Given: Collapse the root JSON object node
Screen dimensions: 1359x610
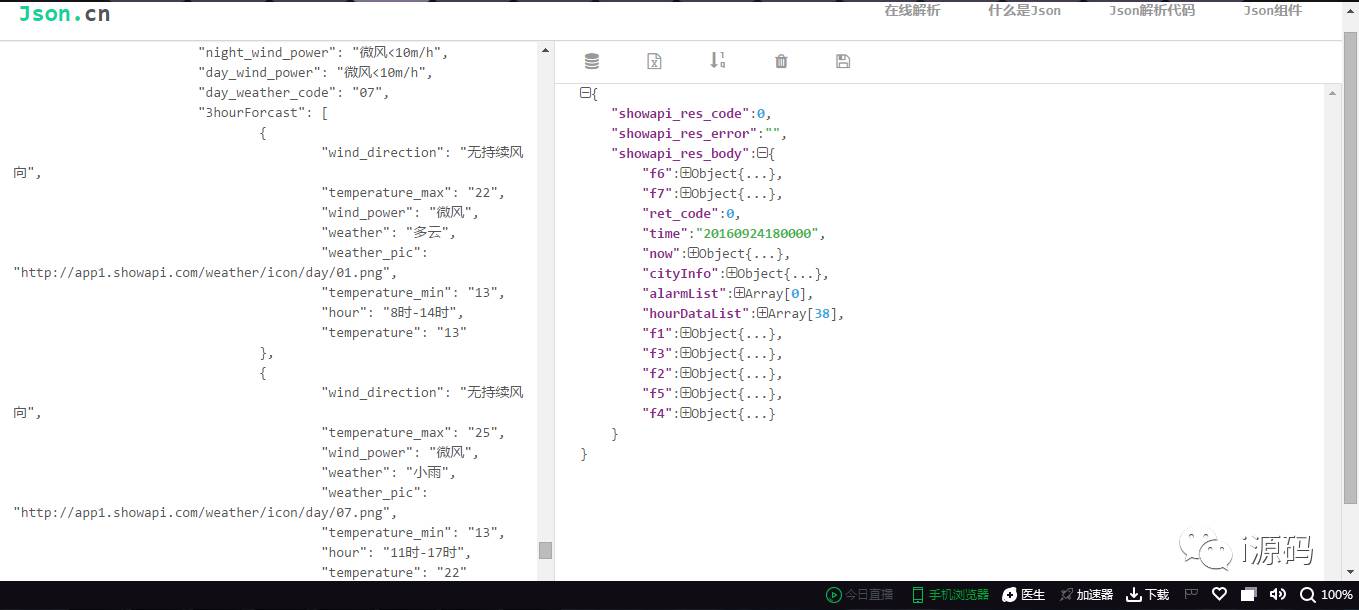Looking at the screenshot, I should tap(585, 93).
